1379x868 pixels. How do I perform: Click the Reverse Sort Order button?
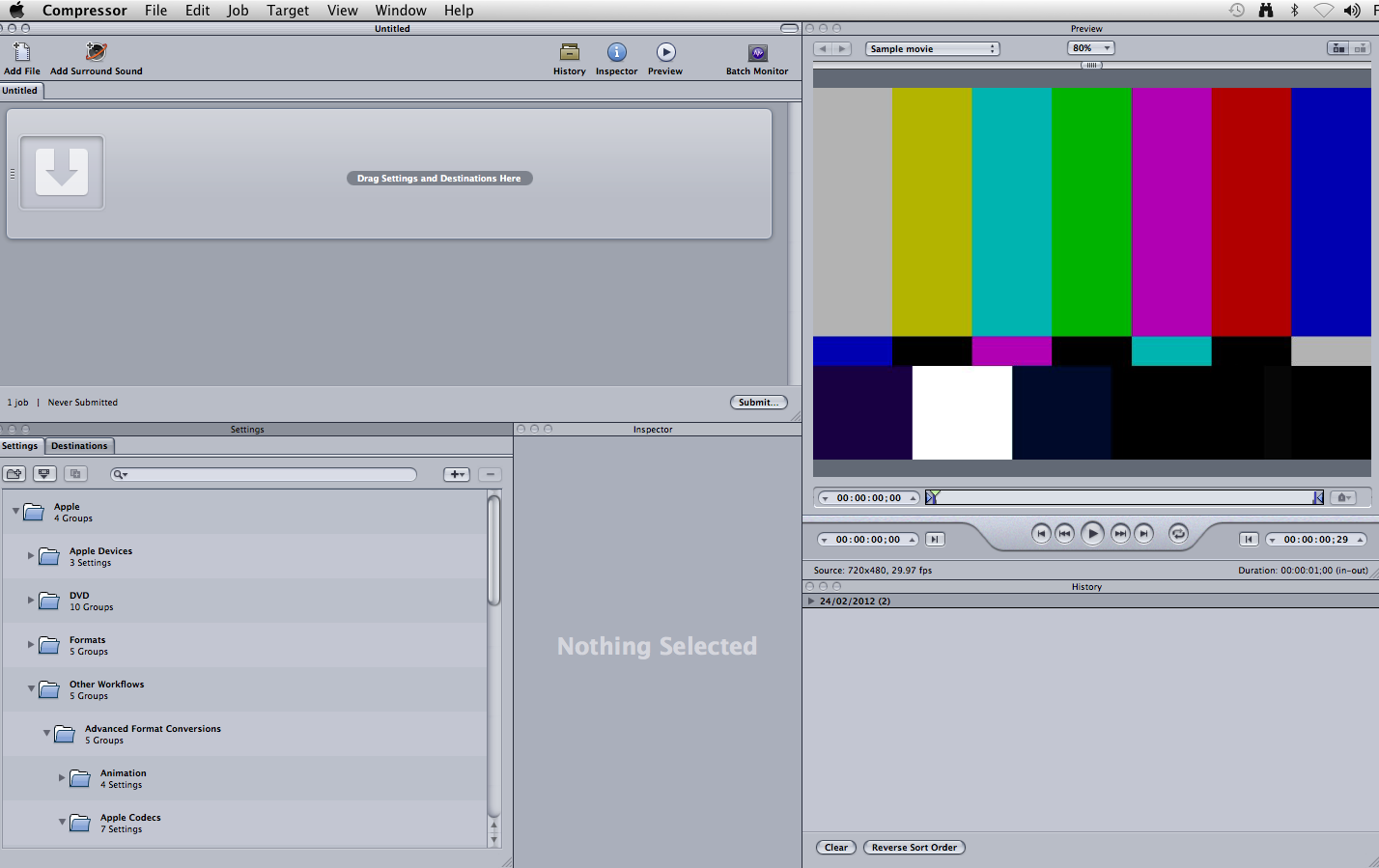914,848
